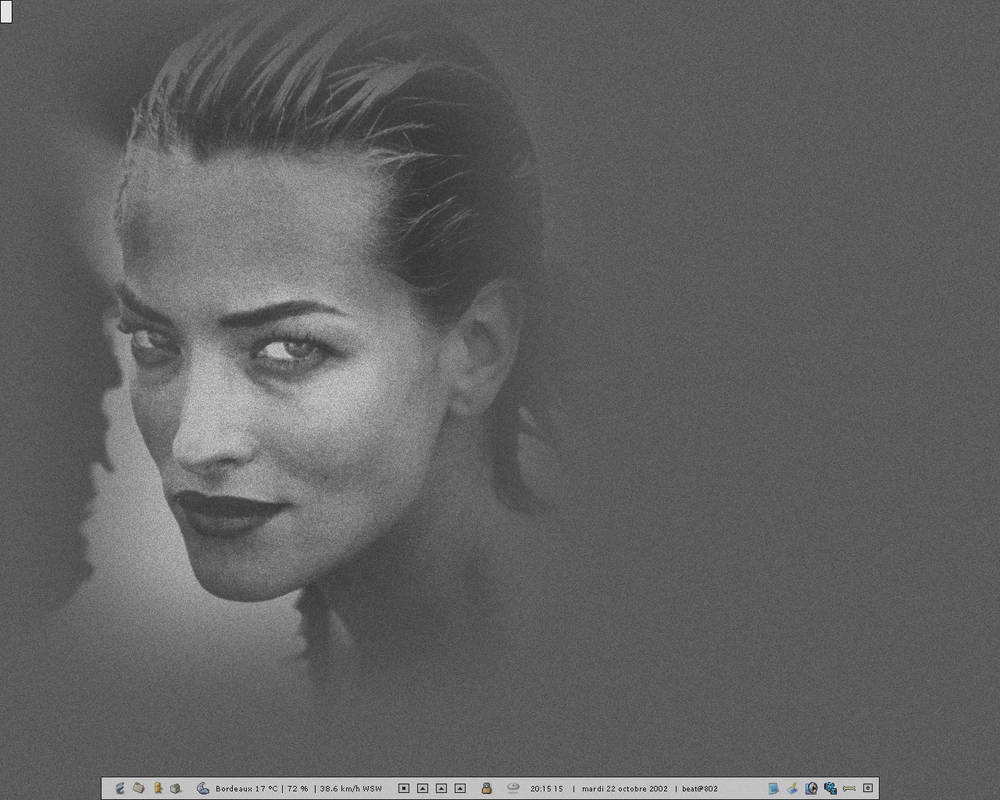Click the padlock lock-screen icon
The image size is (1000, 800).
coord(487,788)
